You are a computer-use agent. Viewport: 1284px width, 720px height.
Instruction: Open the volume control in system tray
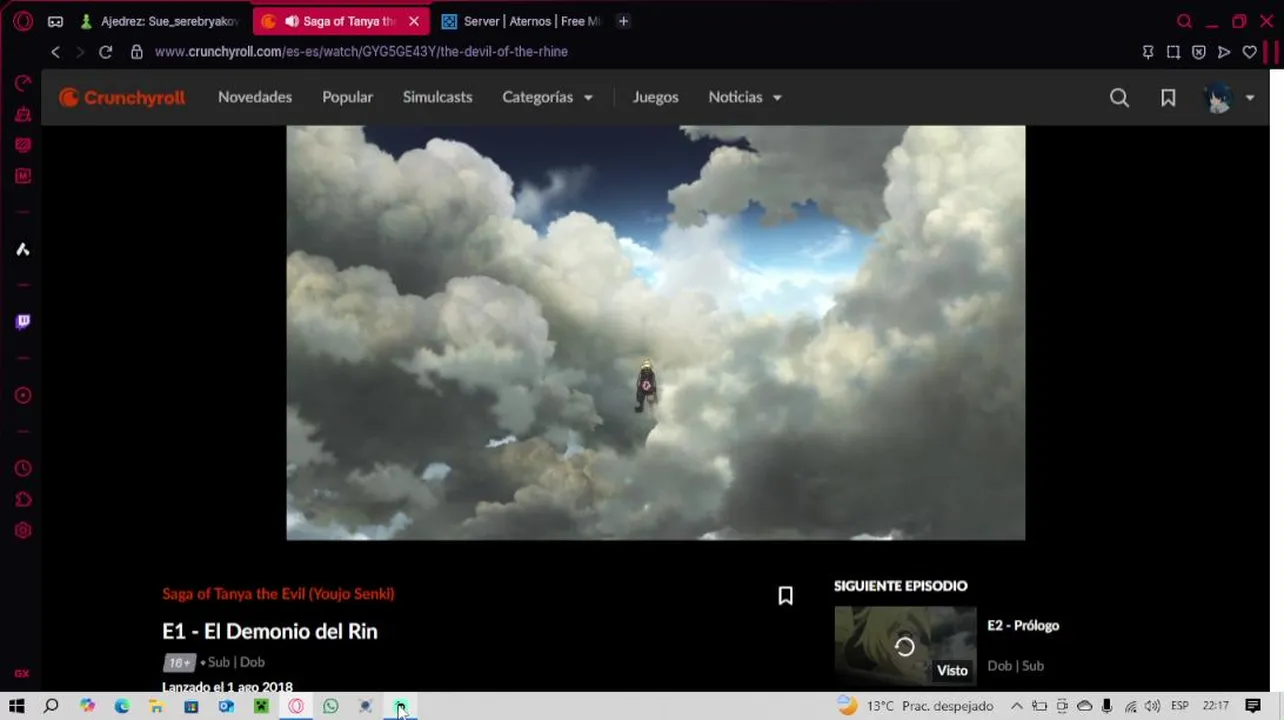(1152, 706)
